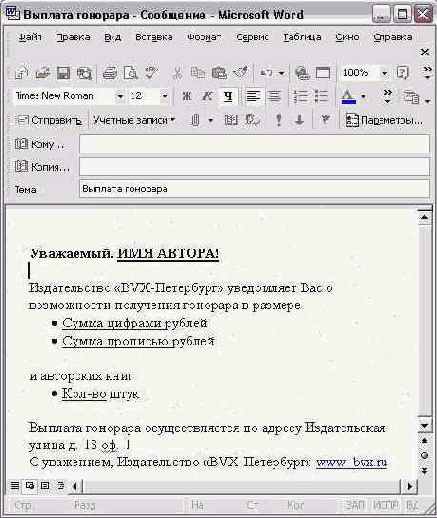Click the Open file icon
This screenshot has height=518, width=437.
(43, 73)
